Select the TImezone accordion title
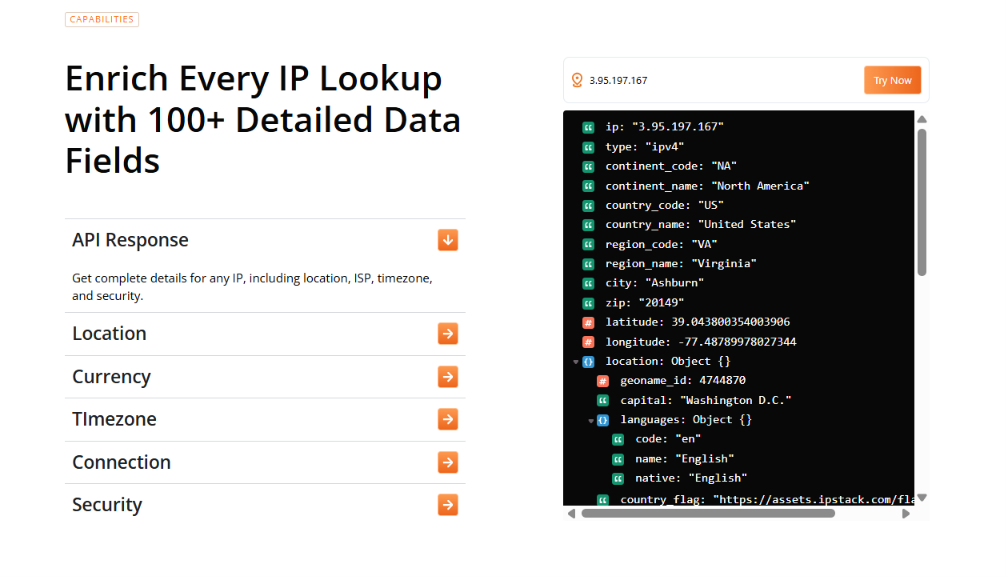Image resolution: width=1006 pixels, height=577 pixels. pos(114,419)
